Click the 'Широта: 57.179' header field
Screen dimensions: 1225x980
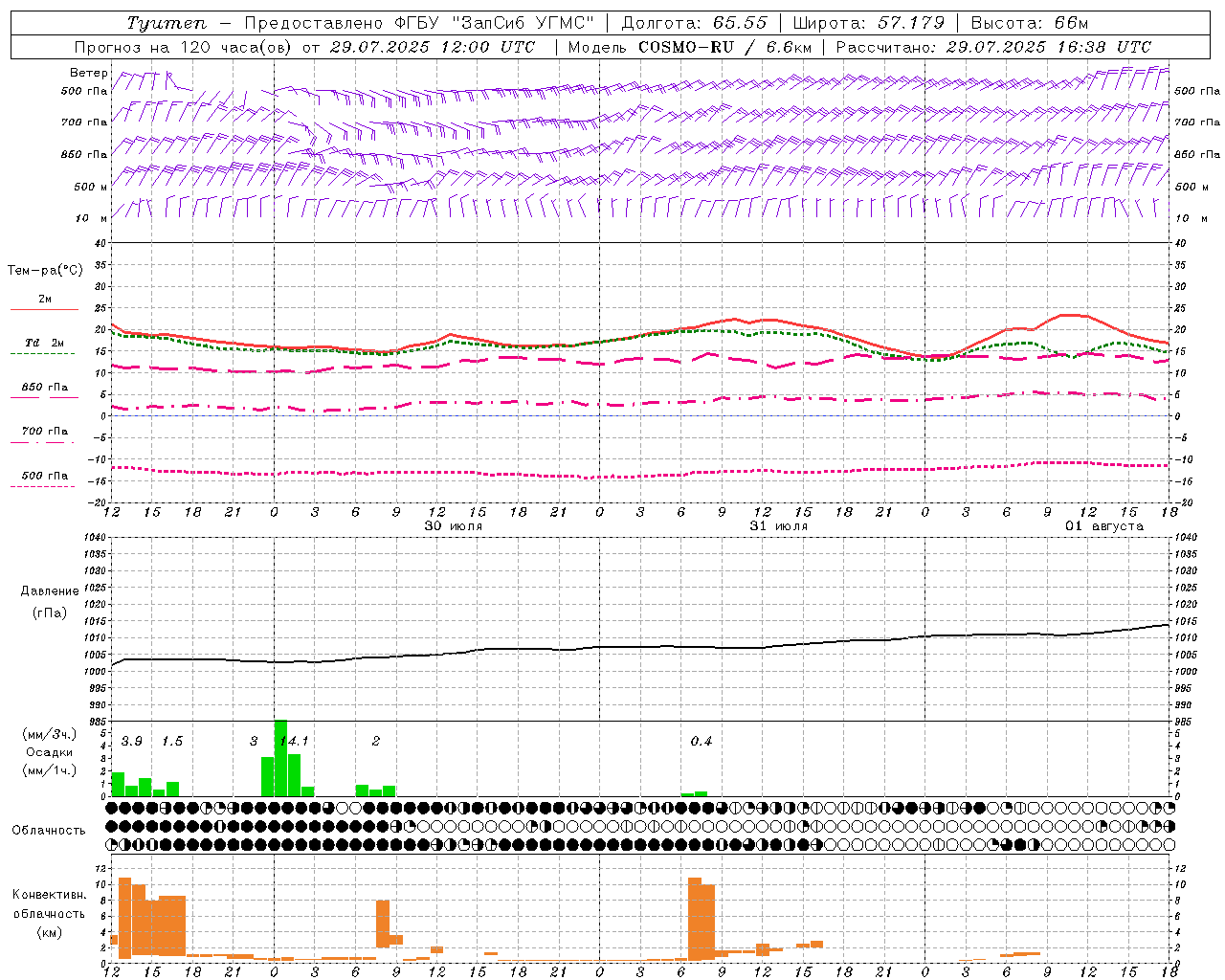pos(869,23)
